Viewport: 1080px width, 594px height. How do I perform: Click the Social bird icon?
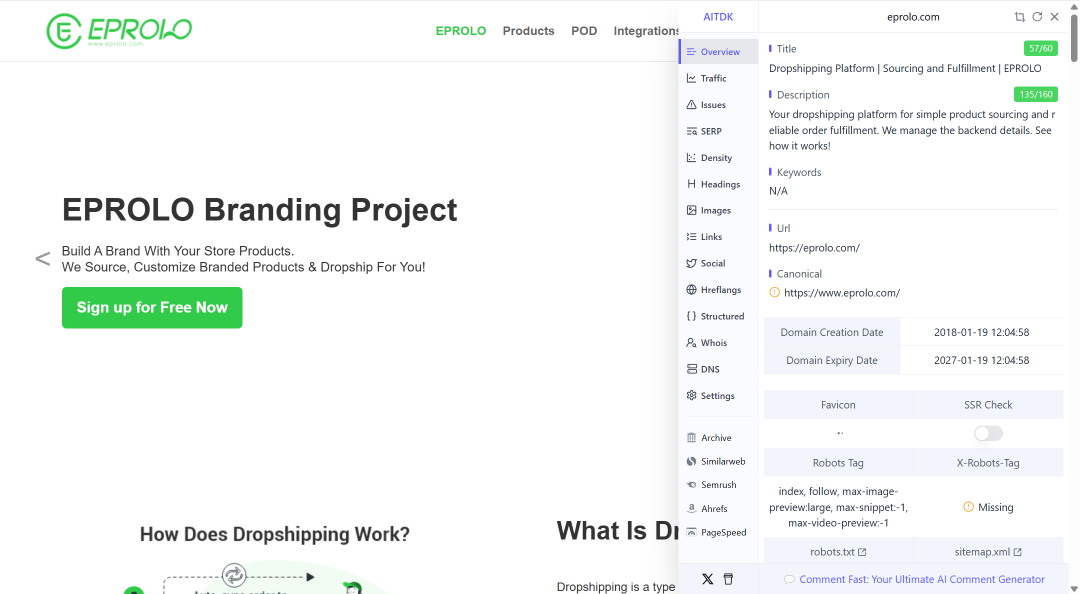point(692,263)
